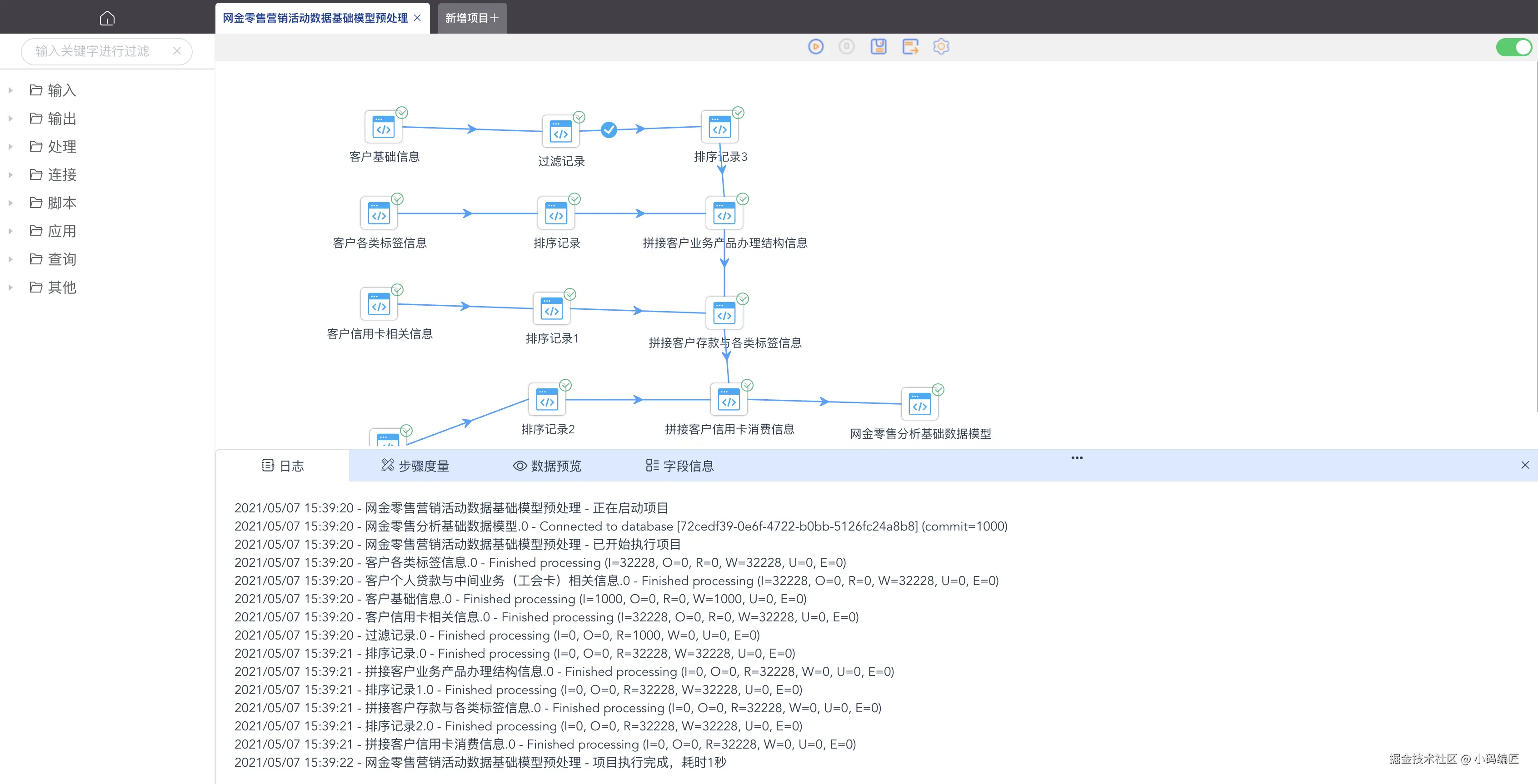This screenshot has width=1538, height=784.
Task: Click the 新增项目+ button
Action: click(x=472, y=18)
